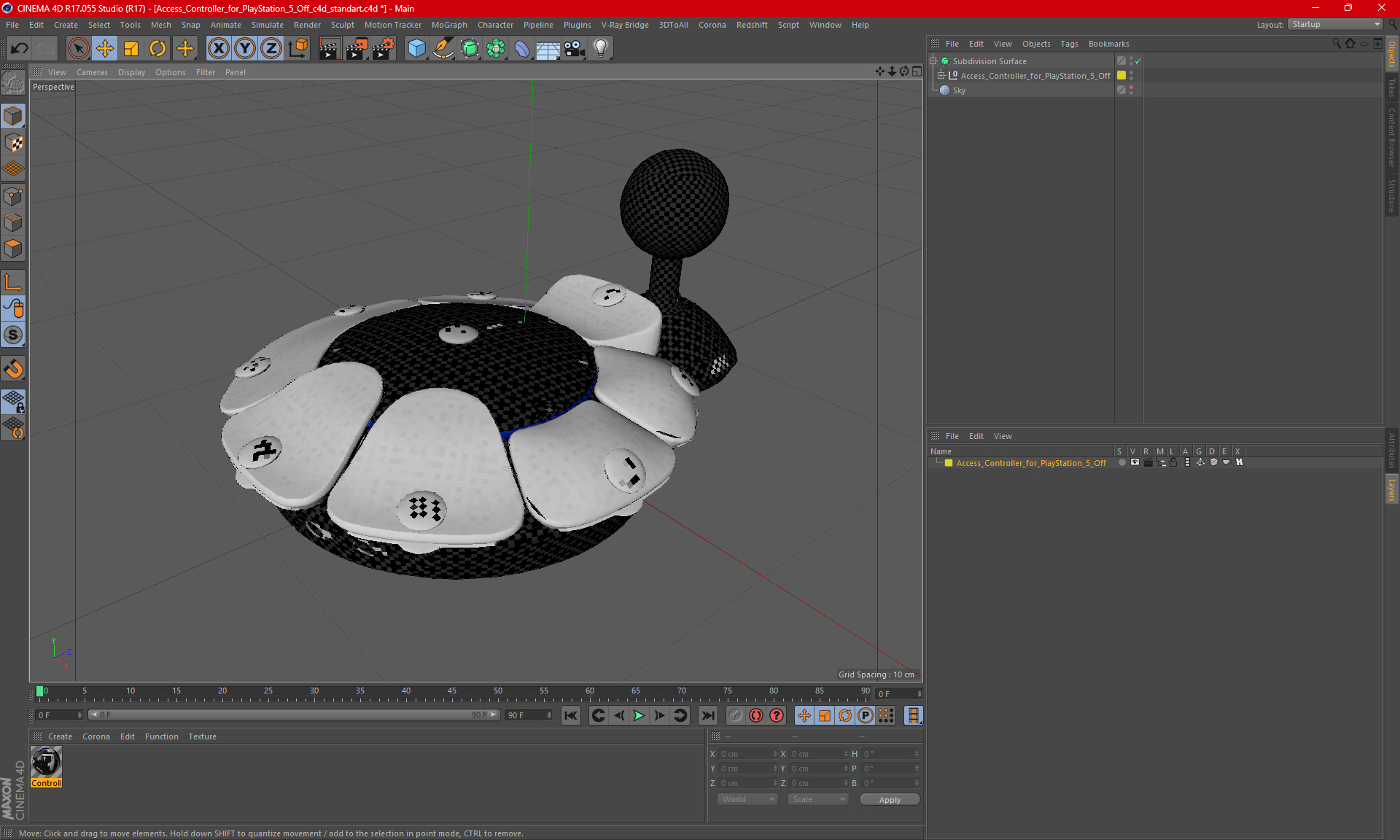Toggle Subdivision Surface enabled checkmark
The width and height of the screenshot is (1400, 840).
click(1137, 61)
